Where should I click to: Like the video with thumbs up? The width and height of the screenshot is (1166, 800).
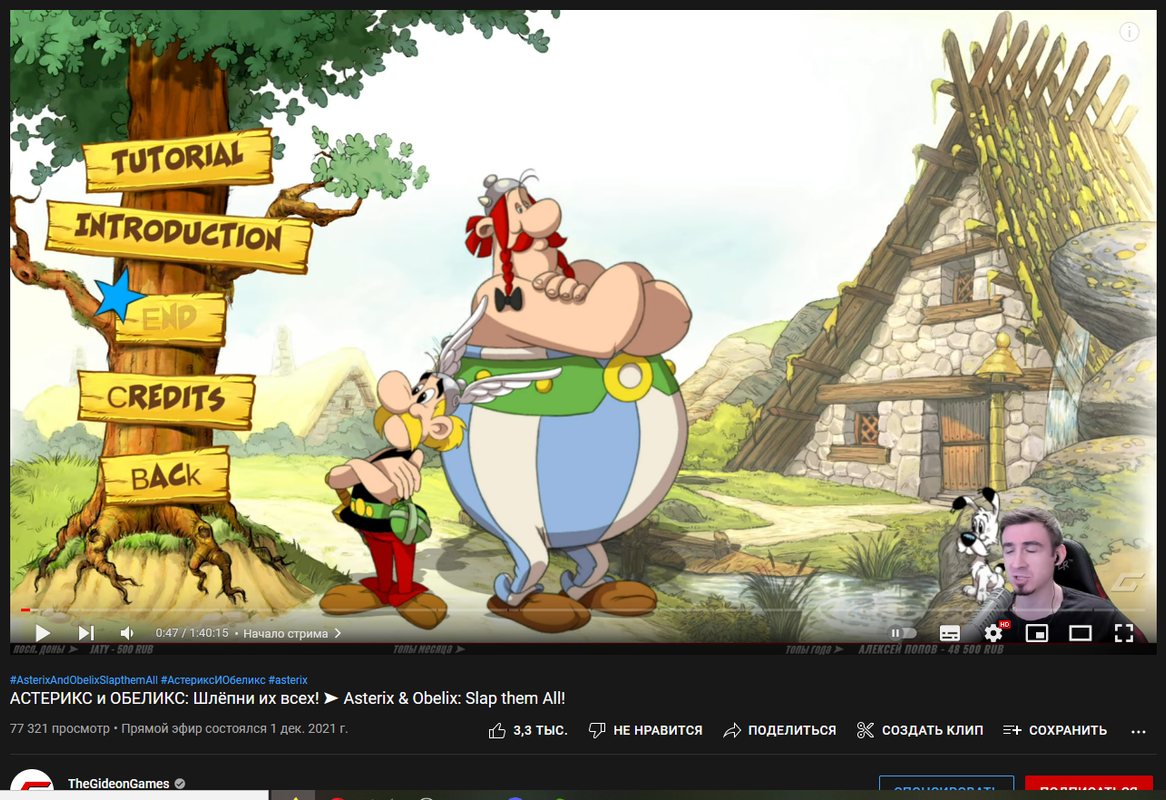[x=528, y=730]
